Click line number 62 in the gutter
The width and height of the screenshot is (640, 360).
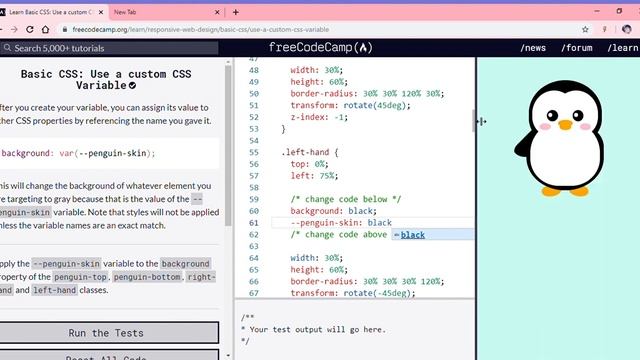[x=254, y=235]
